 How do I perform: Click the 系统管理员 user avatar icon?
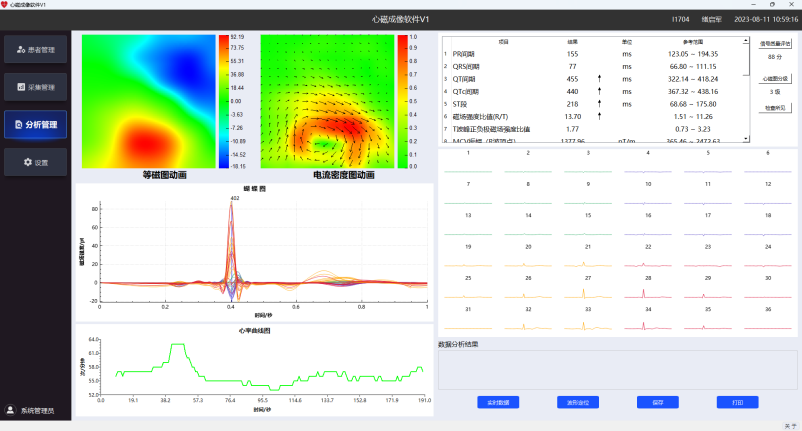[x=10, y=410]
